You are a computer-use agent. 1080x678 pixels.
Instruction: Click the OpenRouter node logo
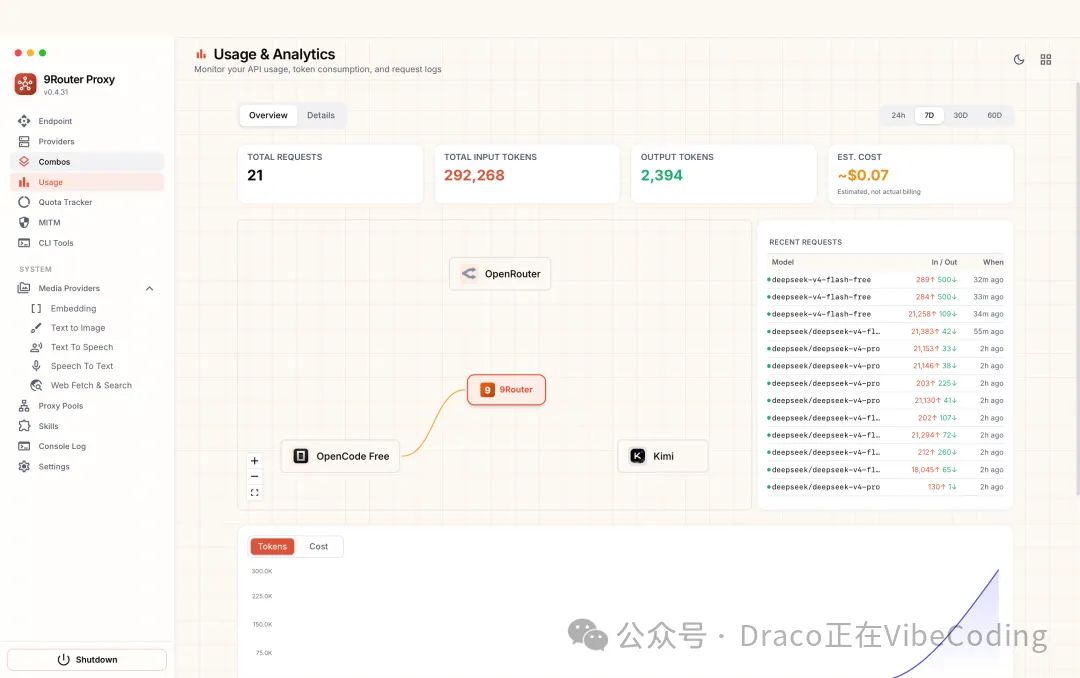pyautogui.click(x=469, y=274)
